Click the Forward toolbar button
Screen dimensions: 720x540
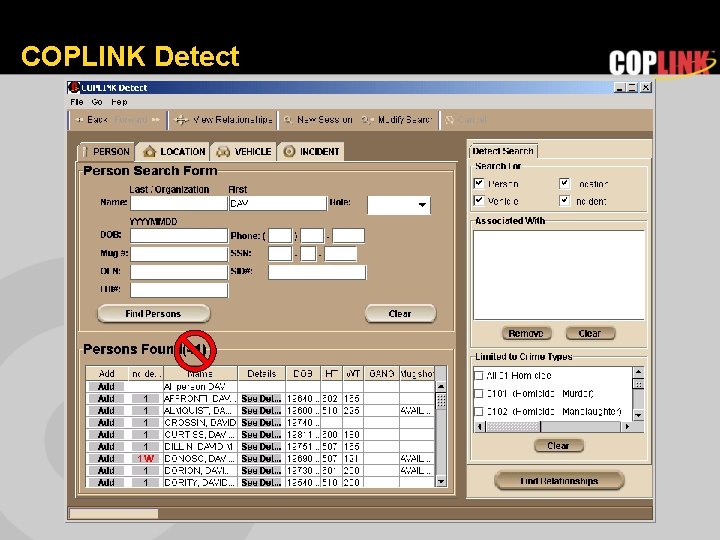tap(136, 120)
